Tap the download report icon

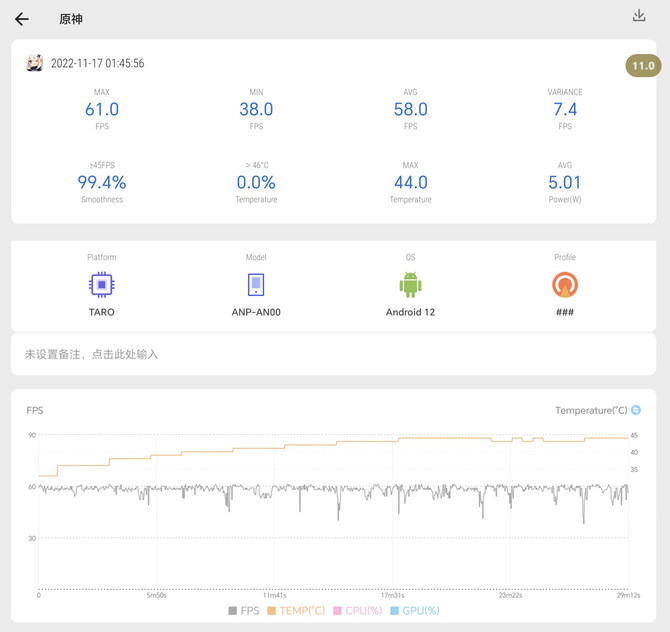pyautogui.click(x=639, y=16)
